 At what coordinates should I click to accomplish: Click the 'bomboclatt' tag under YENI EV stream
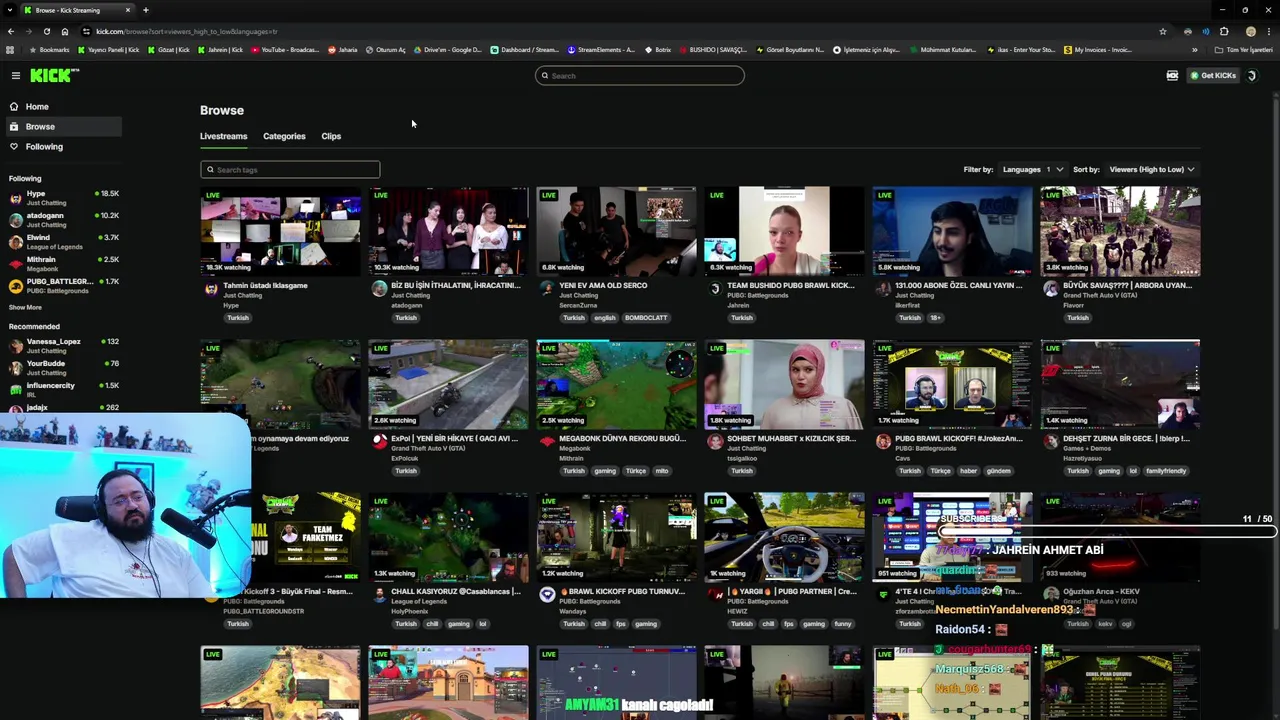click(x=646, y=318)
